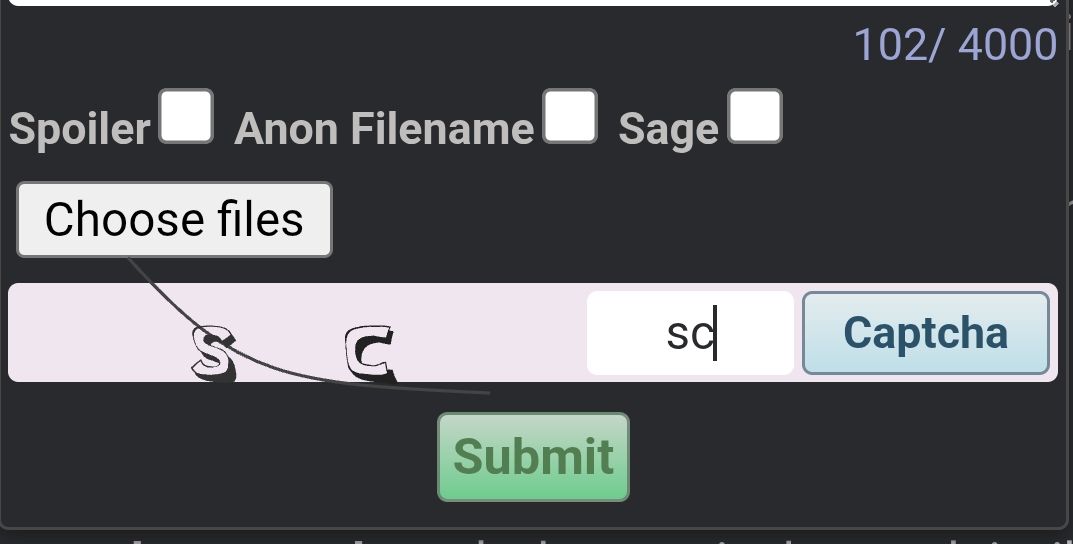Screen dimensions: 1073x544
Task: Click the Submit button
Action: tap(533, 457)
